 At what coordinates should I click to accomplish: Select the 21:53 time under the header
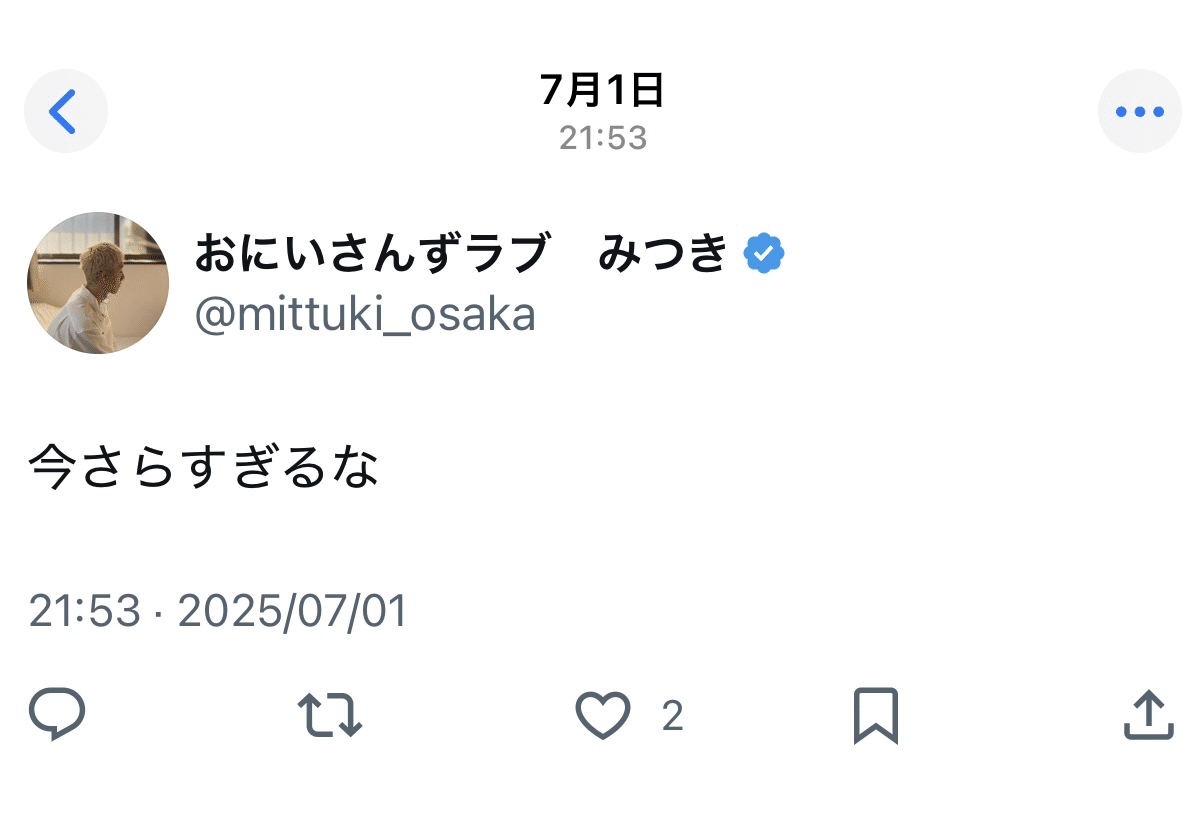601,138
